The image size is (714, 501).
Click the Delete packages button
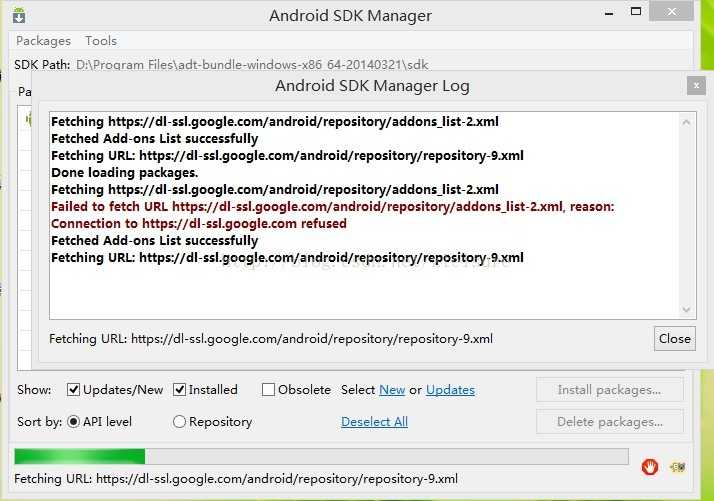pos(610,422)
